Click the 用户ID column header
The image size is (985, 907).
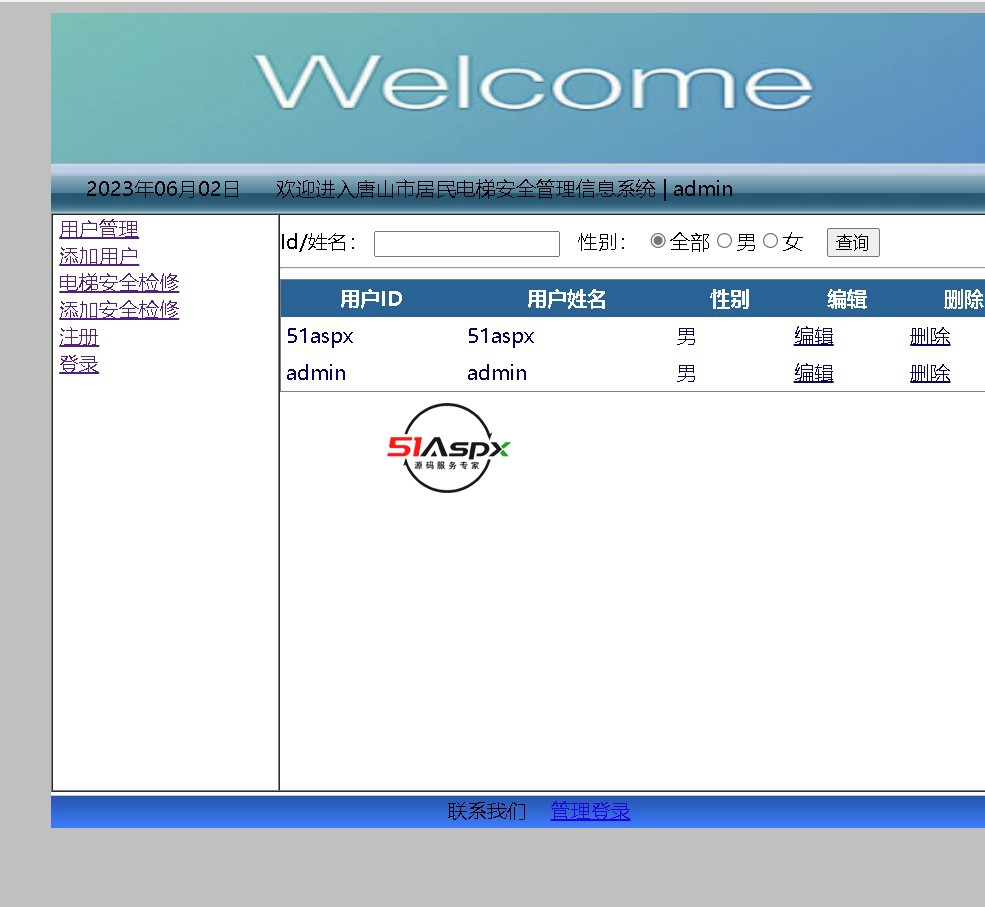click(371, 299)
